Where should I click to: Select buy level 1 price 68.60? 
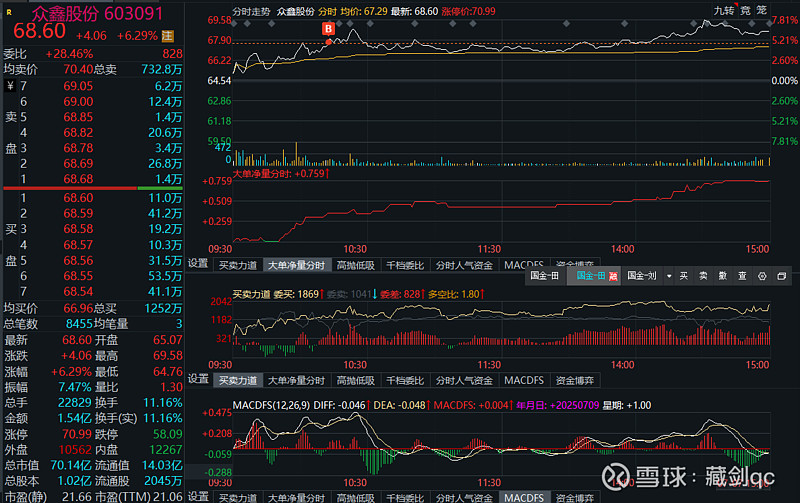click(x=78, y=198)
